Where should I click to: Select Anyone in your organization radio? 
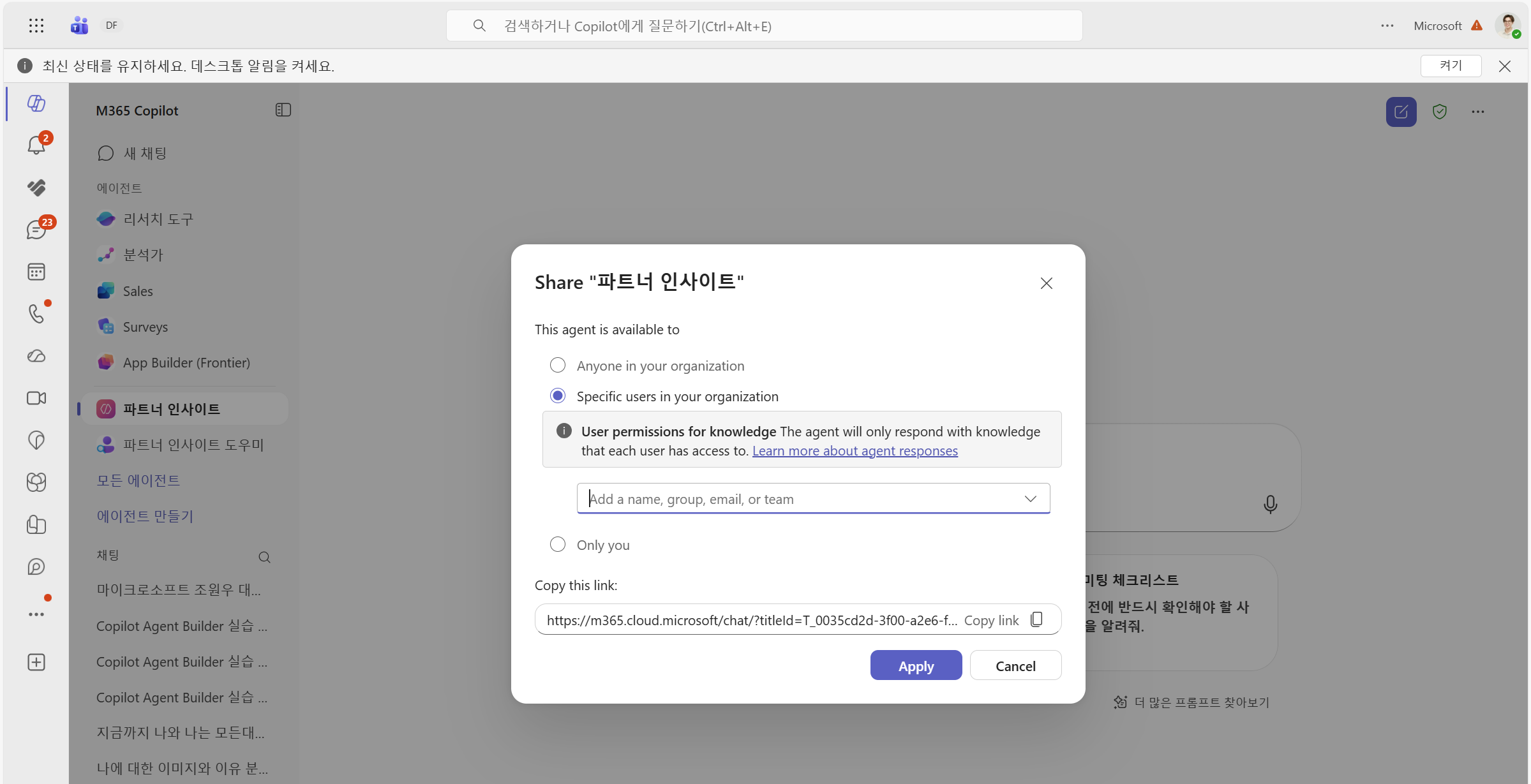558,365
